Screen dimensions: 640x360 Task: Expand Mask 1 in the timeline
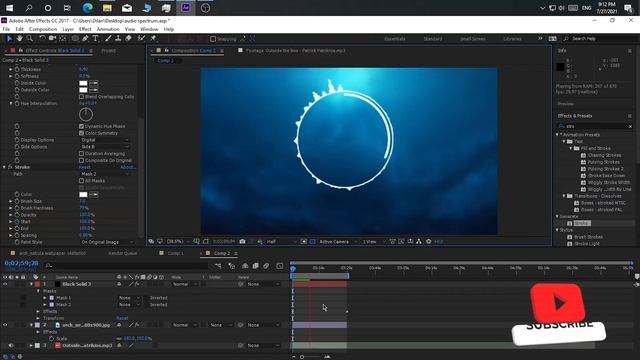pos(45,298)
